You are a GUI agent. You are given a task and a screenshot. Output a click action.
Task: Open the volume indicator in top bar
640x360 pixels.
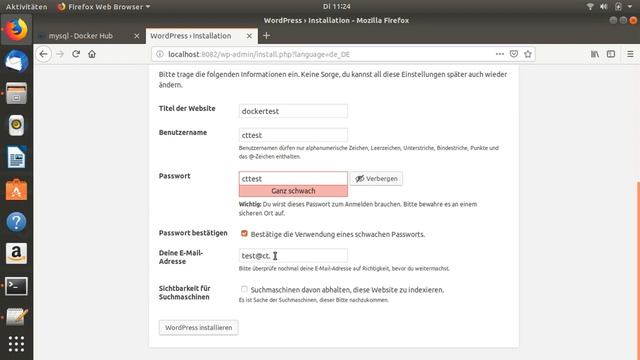point(604,7)
